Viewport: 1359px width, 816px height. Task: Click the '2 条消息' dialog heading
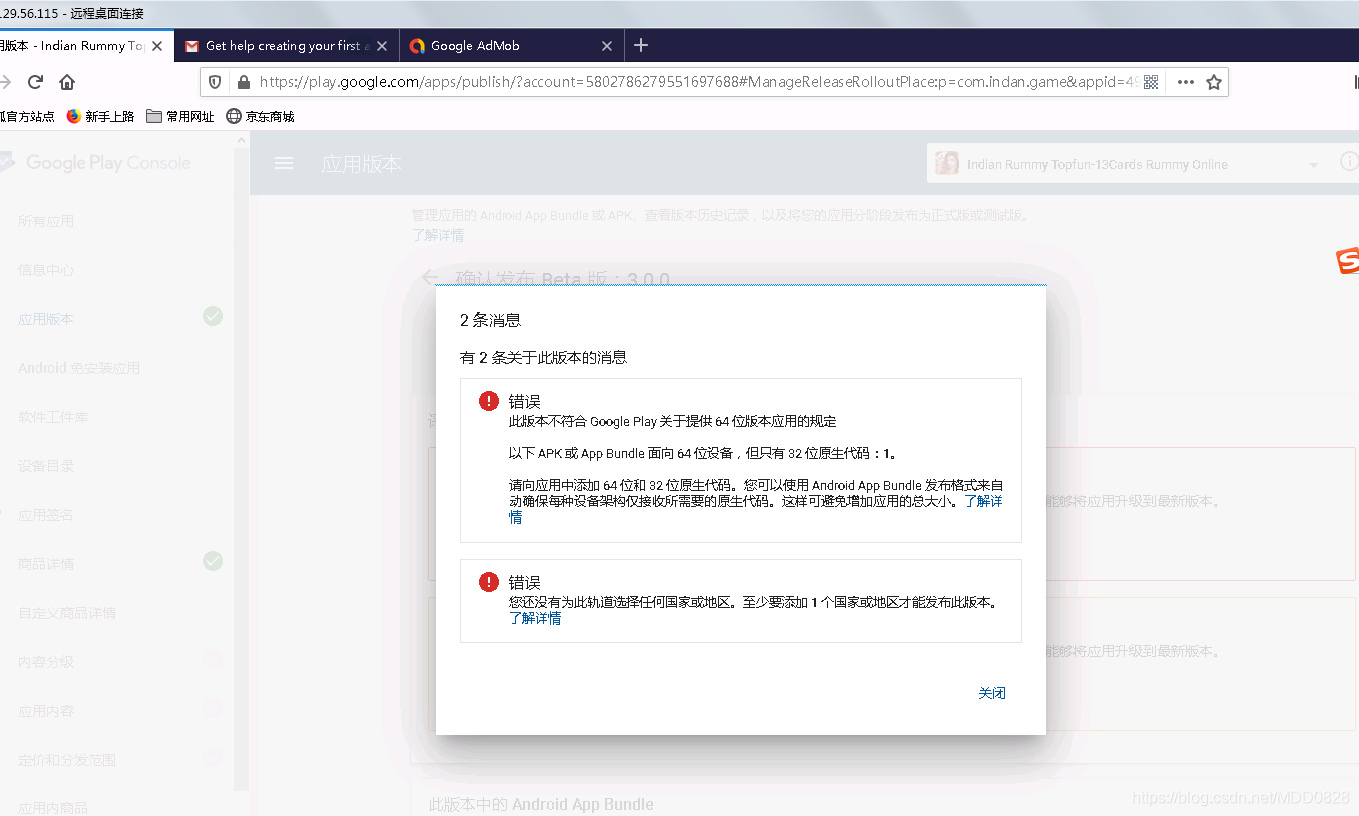click(x=490, y=320)
